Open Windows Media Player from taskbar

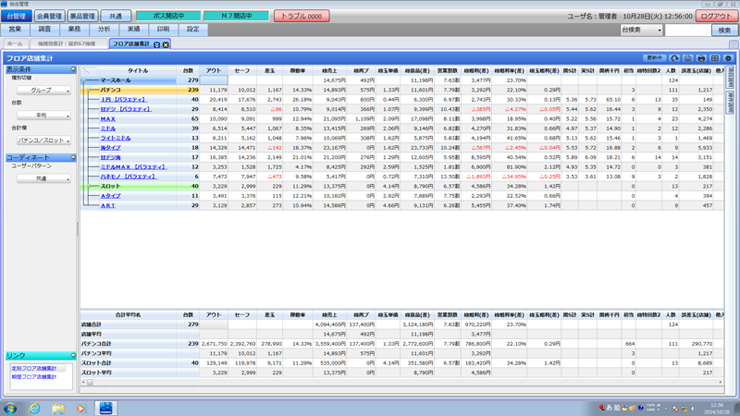click(x=81, y=408)
